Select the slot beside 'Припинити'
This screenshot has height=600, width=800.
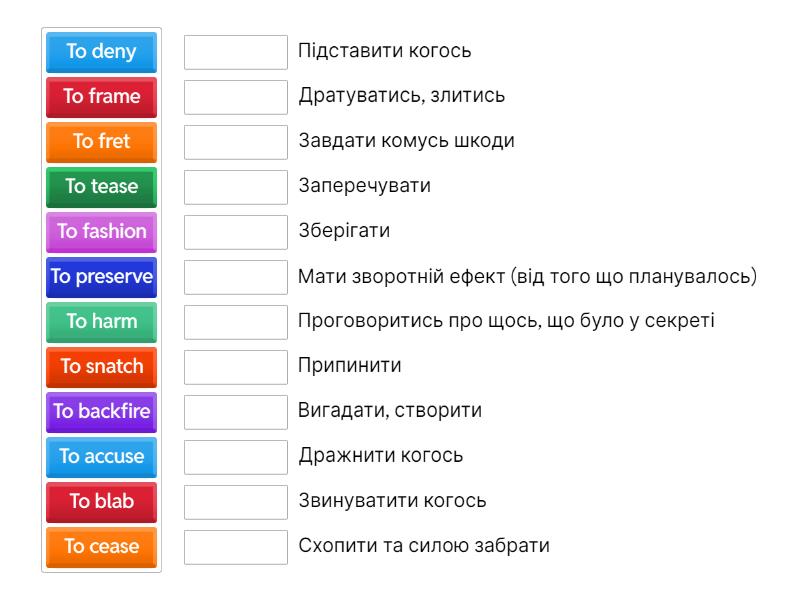click(235, 367)
